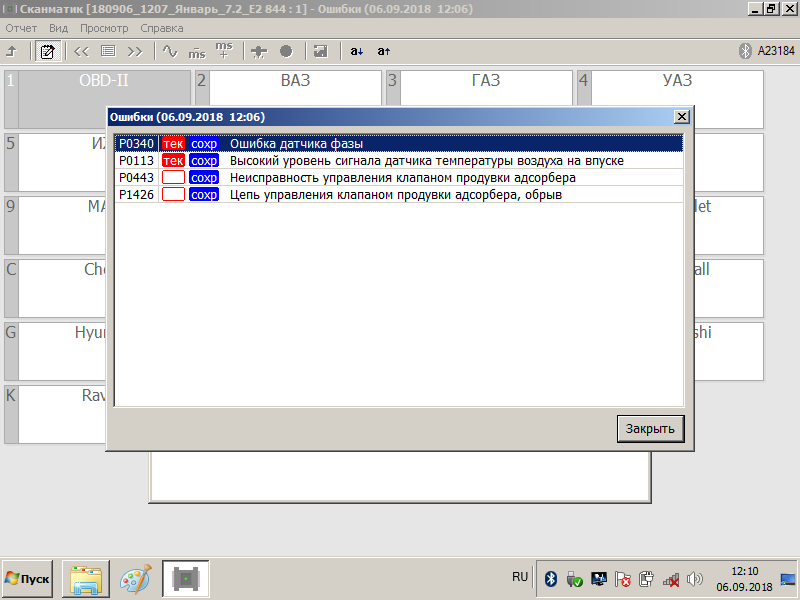
Task: Click the increase font size icon
Action: tap(384, 51)
